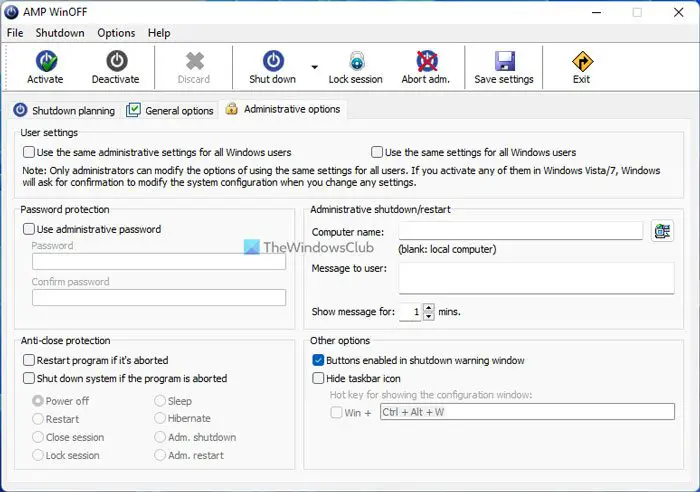700x492 pixels.
Task: Select the Administrative options tab
Action: (283, 109)
